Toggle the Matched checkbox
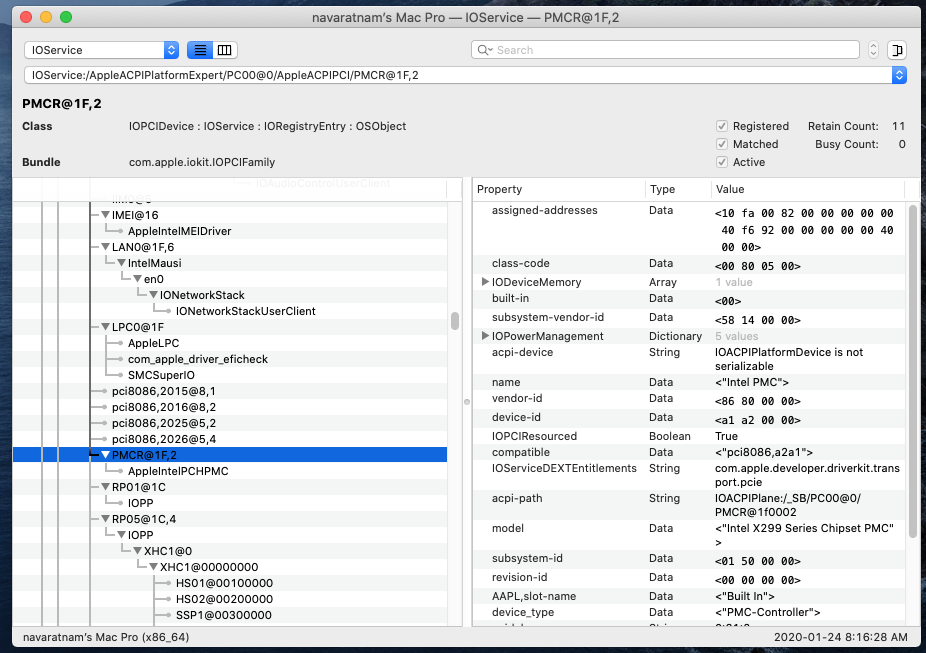The width and height of the screenshot is (926, 653). click(722, 144)
